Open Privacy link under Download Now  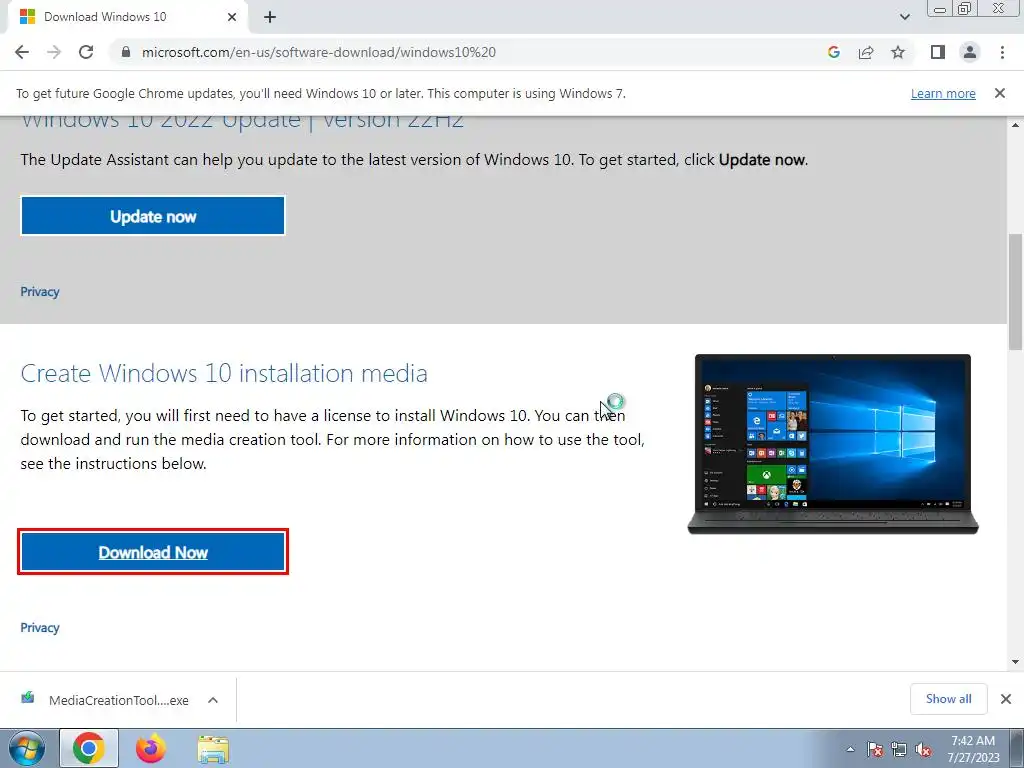point(40,628)
